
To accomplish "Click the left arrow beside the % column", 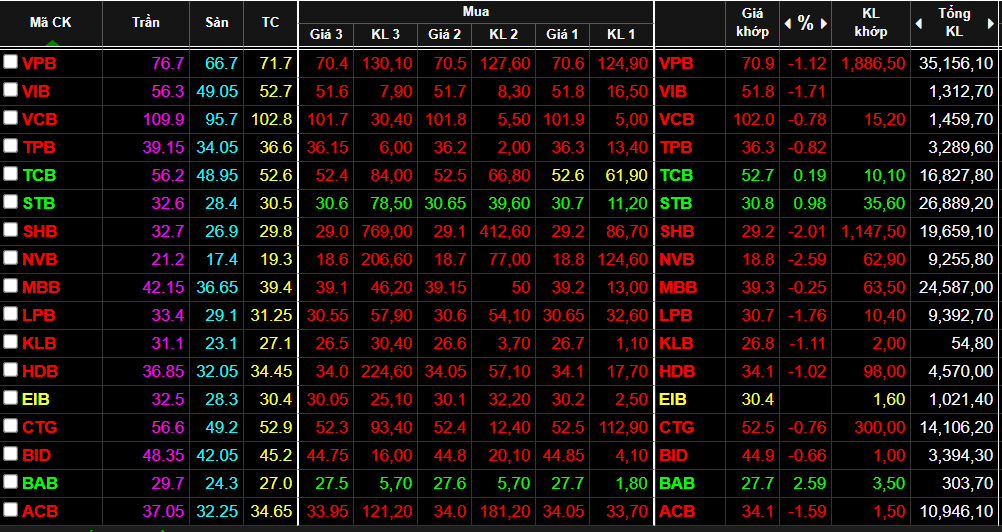I will pos(787,23).
